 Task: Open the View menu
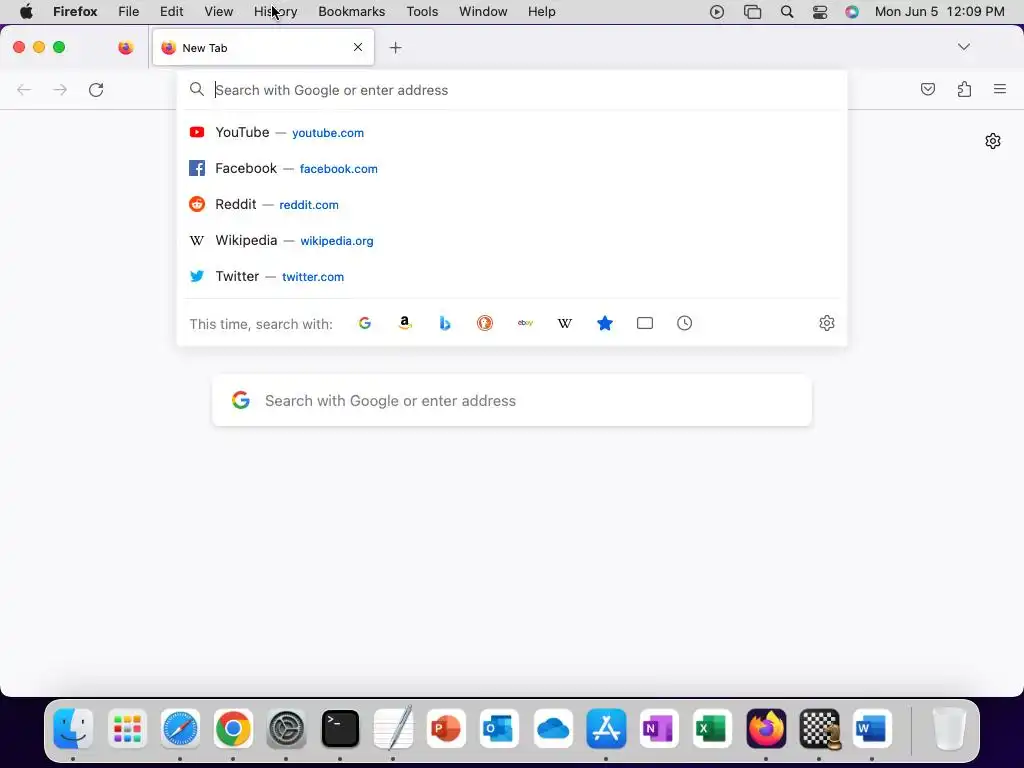pos(218,12)
